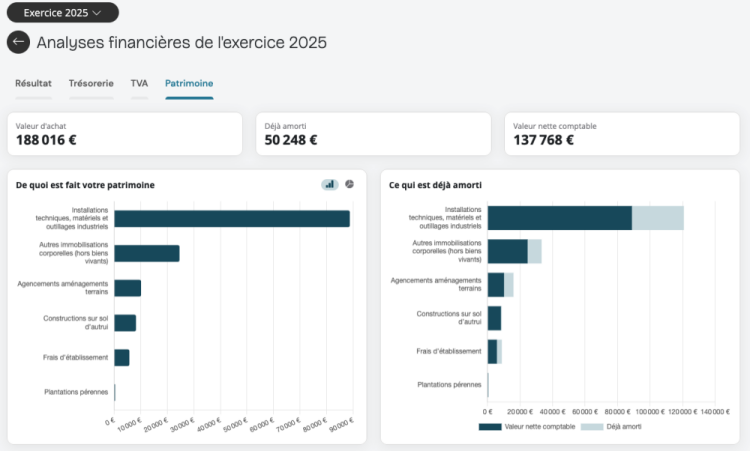Click the Valeur nette comptable card

coord(622,134)
